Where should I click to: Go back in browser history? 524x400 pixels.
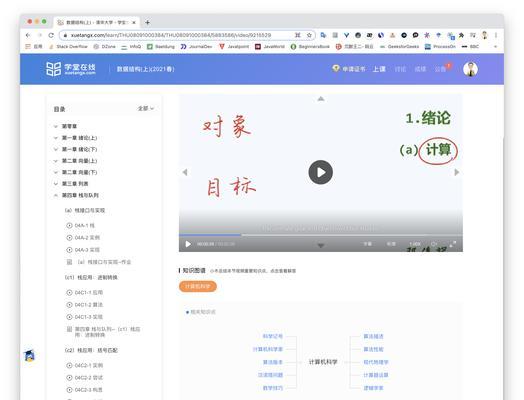coord(28,35)
